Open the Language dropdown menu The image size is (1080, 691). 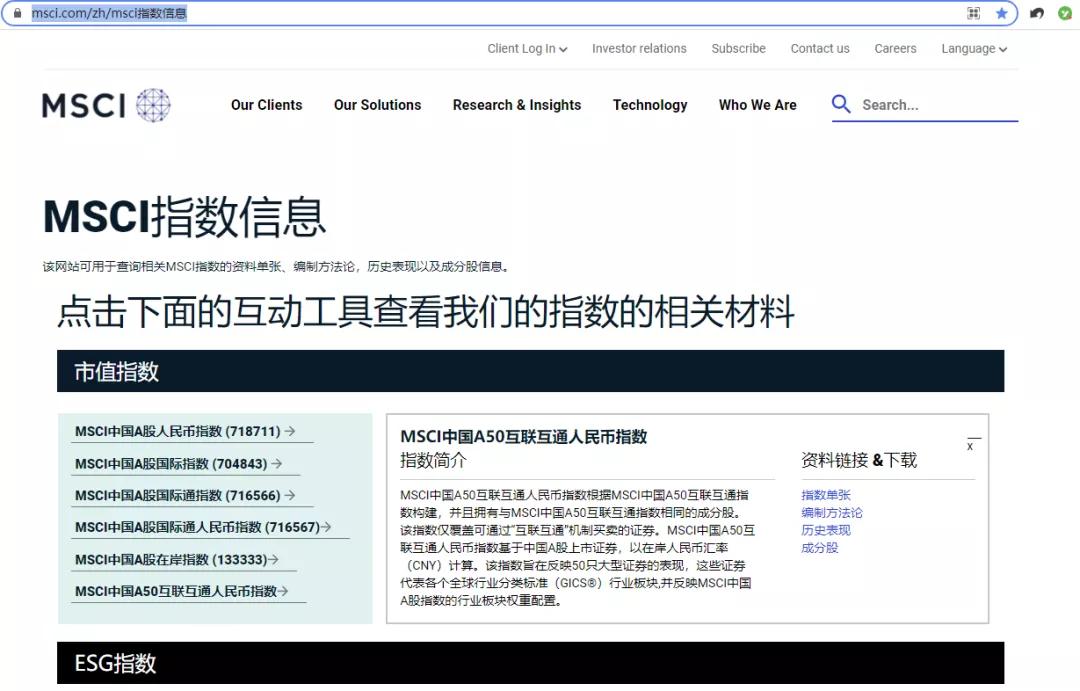(x=973, y=48)
